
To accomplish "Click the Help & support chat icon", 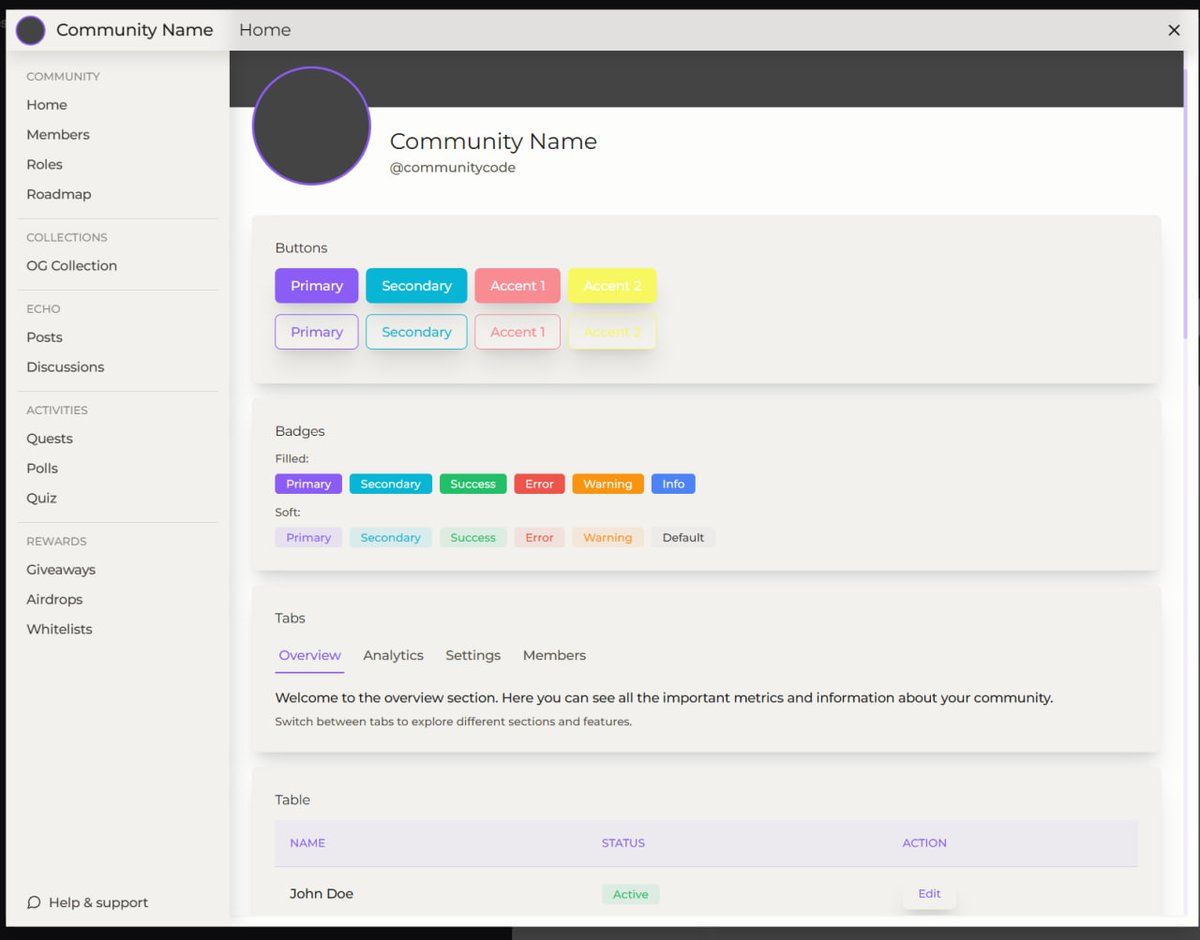I will pyautogui.click(x=34, y=902).
